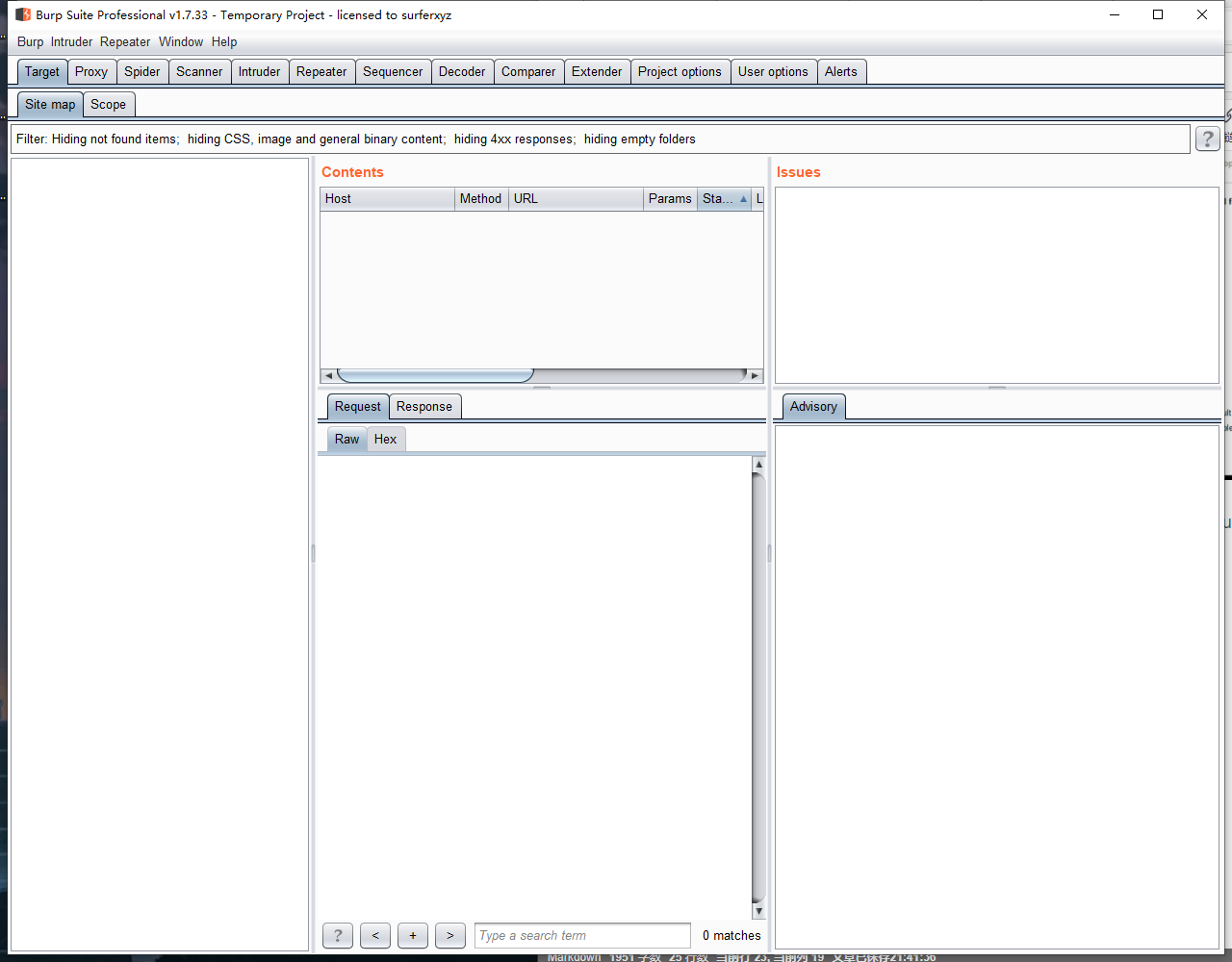Open the User options tab
Screen dimensions: 1232x962
(773, 72)
